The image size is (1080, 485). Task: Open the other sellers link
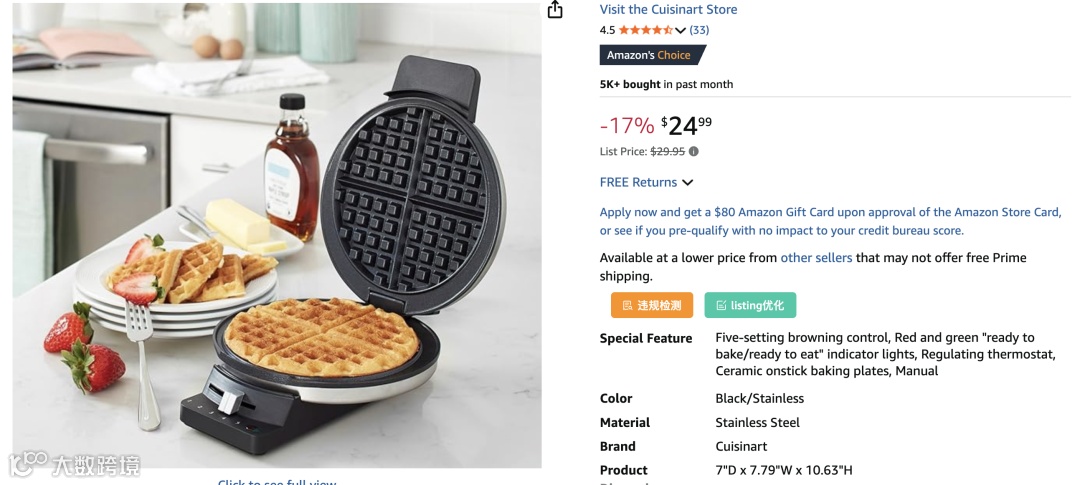pyautogui.click(x=816, y=258)
